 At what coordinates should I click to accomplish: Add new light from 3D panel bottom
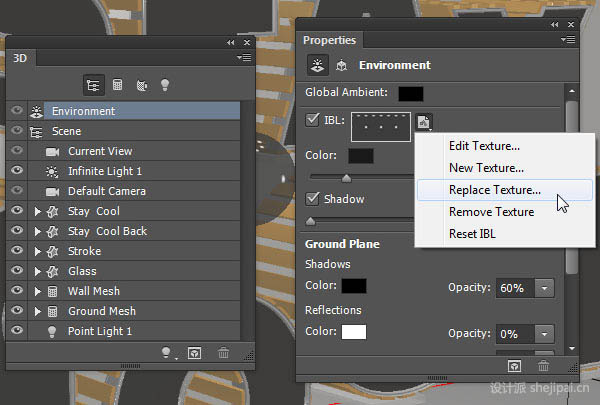(x=166, y=353)
